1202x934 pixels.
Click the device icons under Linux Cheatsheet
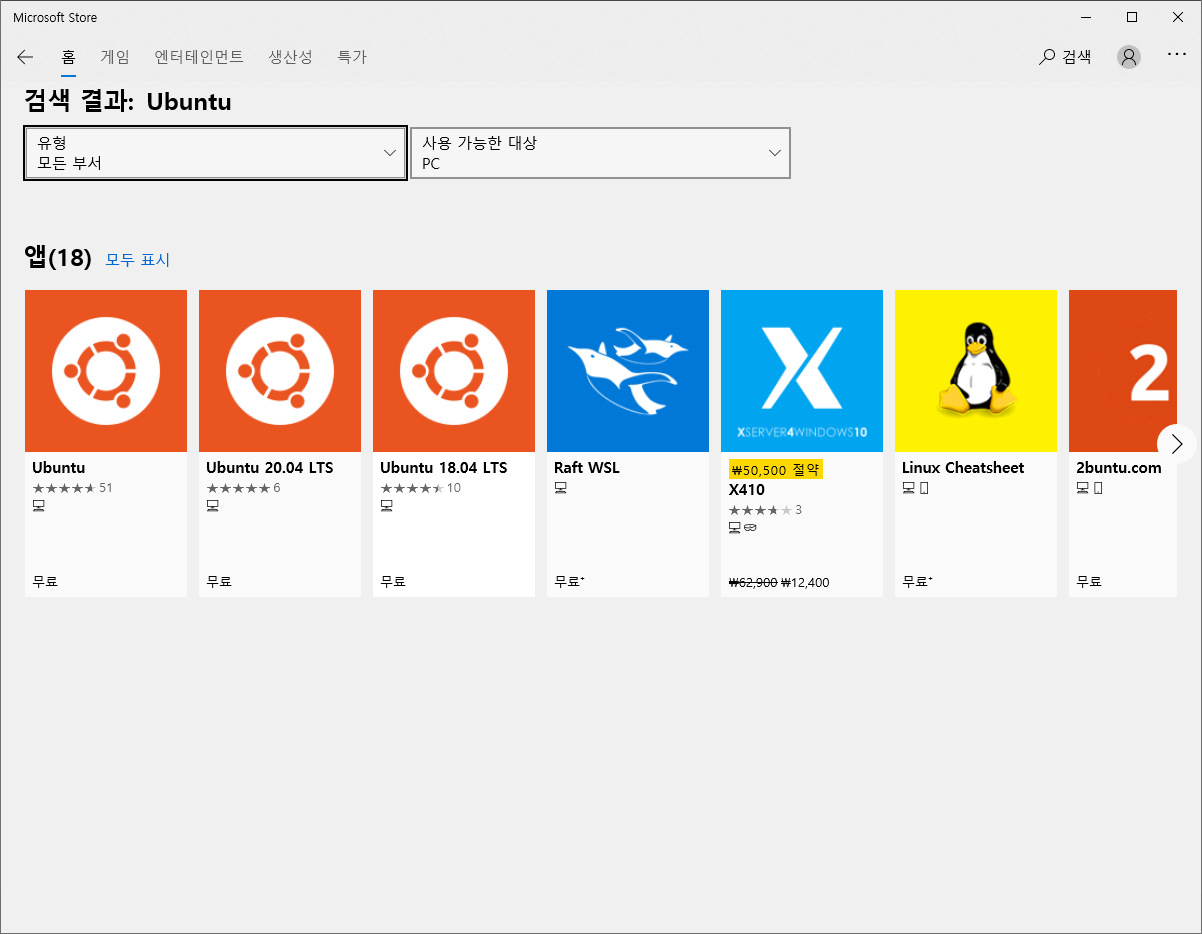(916, 487)
